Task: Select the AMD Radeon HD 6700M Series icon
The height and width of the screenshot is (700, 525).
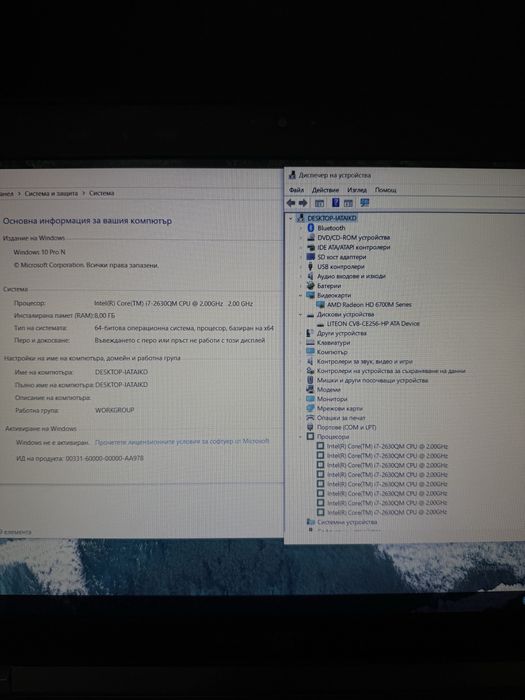Action: 321,304
